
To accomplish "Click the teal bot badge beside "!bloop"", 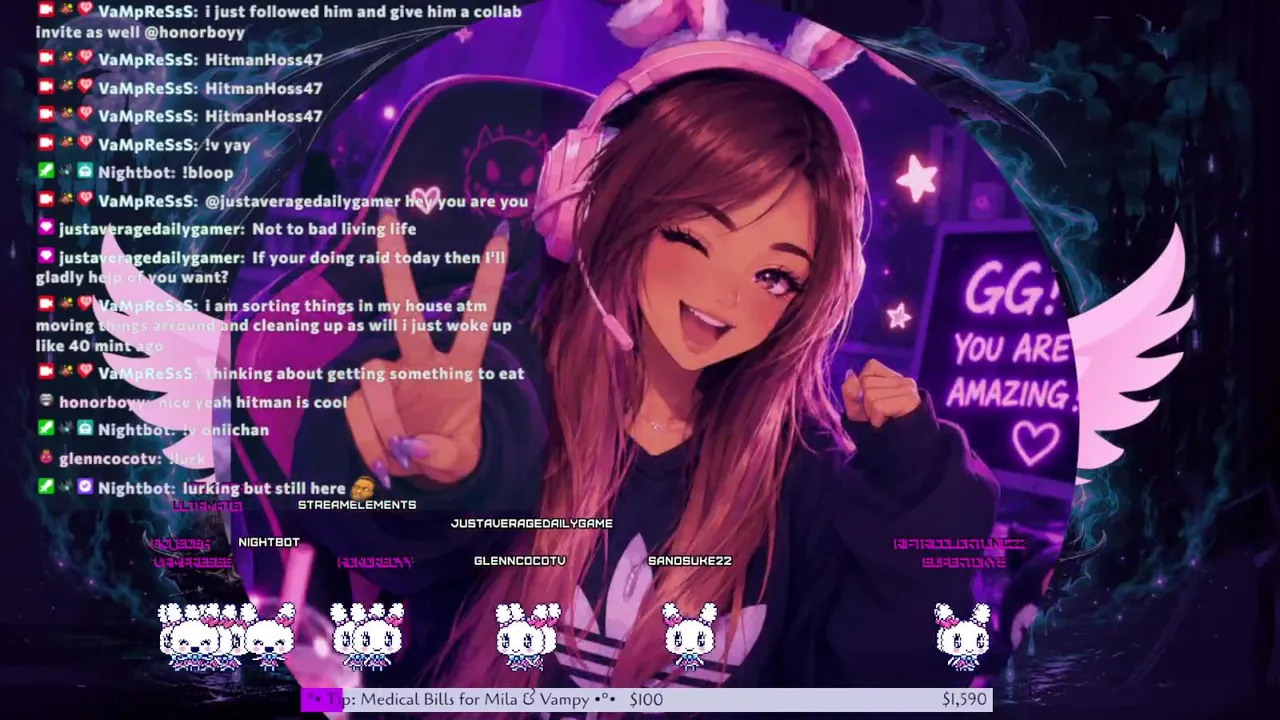I will [85, 171].
